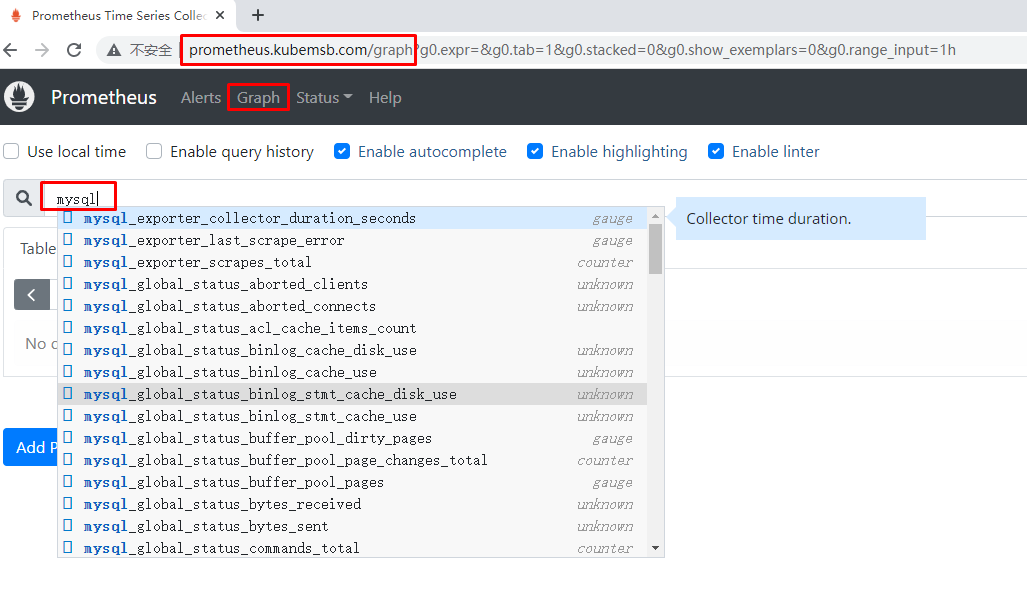
Task: Disable the highlighting checkbox
Action: click(535, 151)
